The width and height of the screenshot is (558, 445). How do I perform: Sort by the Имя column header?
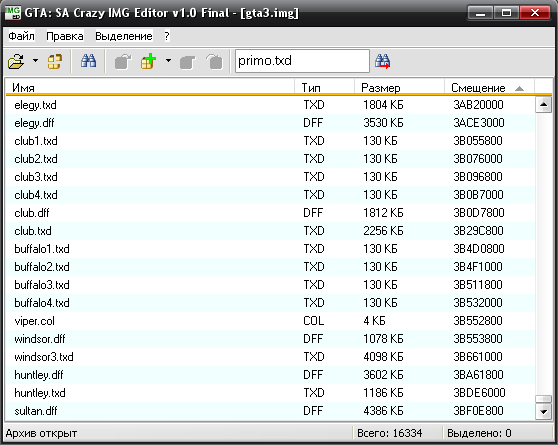tap(150, 87)
